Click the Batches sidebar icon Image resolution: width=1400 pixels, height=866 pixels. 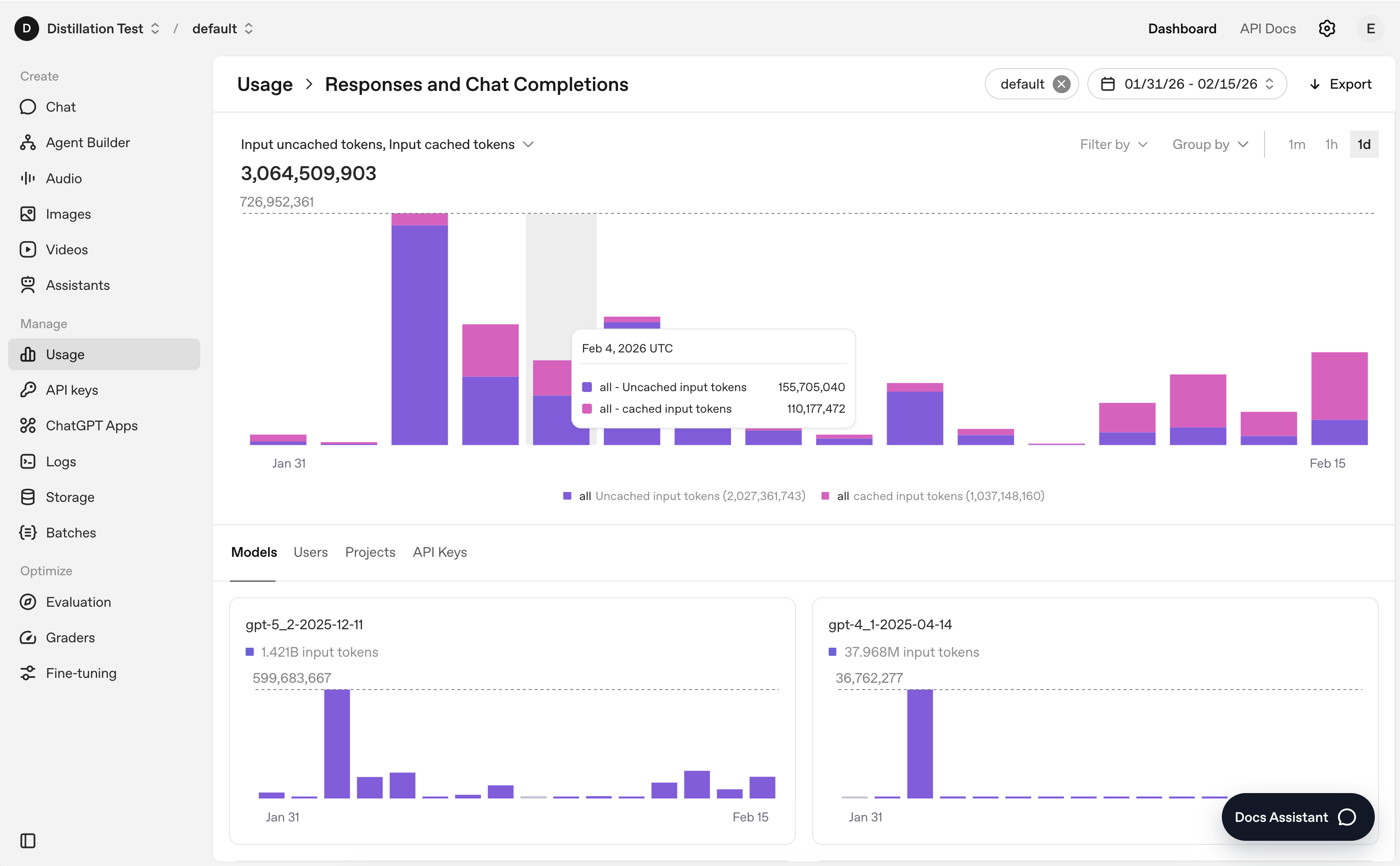(x=27, y=532)
